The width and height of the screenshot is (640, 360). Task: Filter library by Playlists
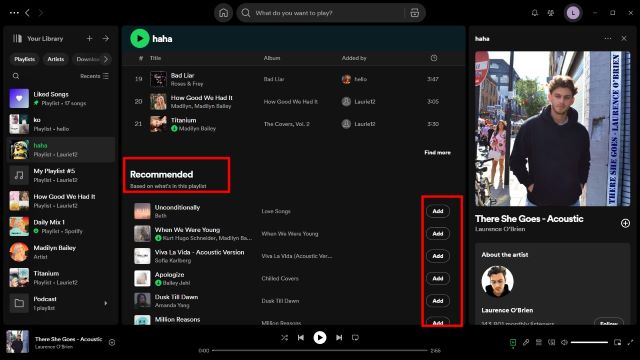[x=24, y=59]
